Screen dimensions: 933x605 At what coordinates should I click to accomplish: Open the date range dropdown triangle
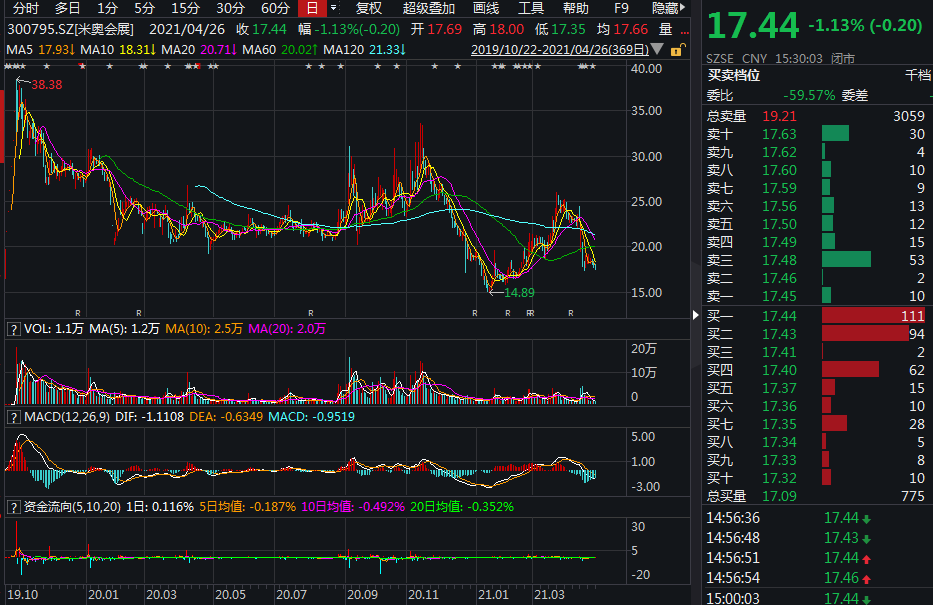point(657,49)
